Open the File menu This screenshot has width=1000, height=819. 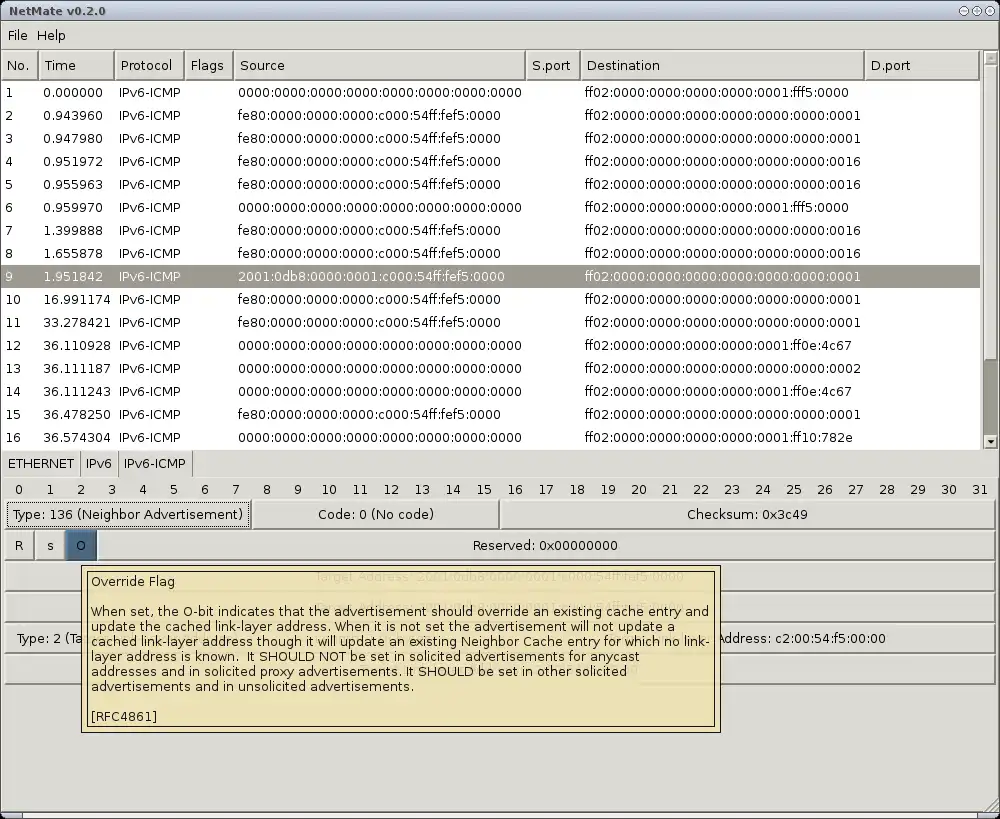pyautogui.click(x=17, y=36)
